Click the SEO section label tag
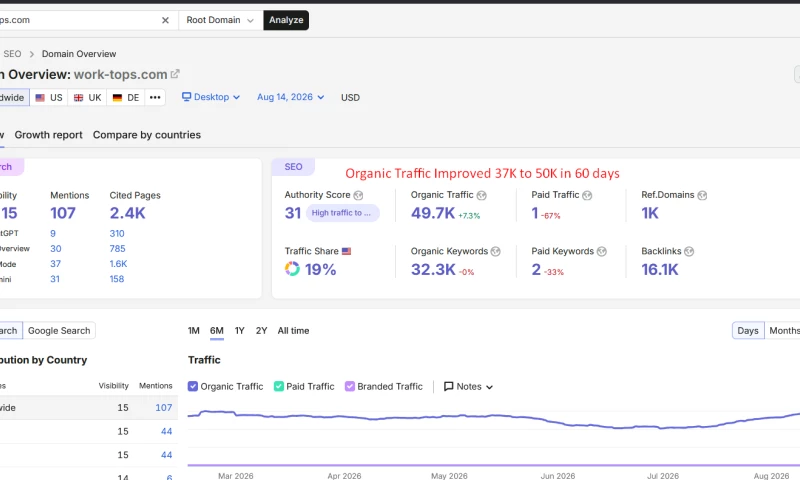 tap(293, 167)
